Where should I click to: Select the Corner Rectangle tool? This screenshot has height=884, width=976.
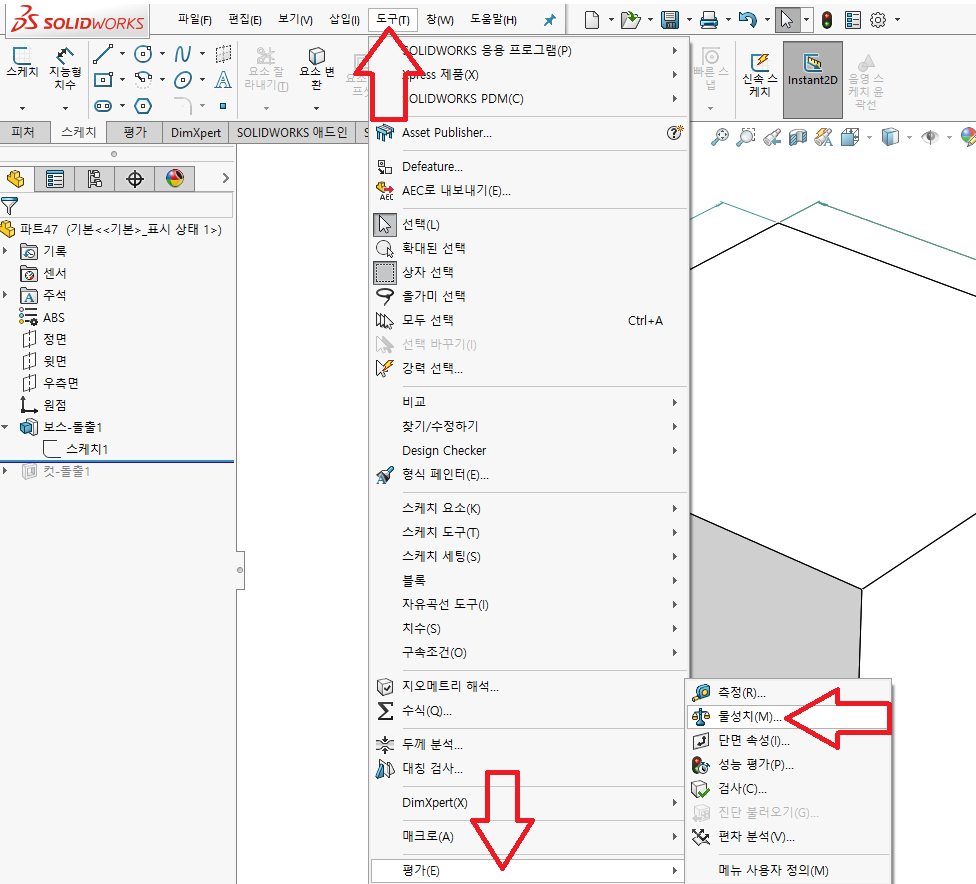coord(103,80)
